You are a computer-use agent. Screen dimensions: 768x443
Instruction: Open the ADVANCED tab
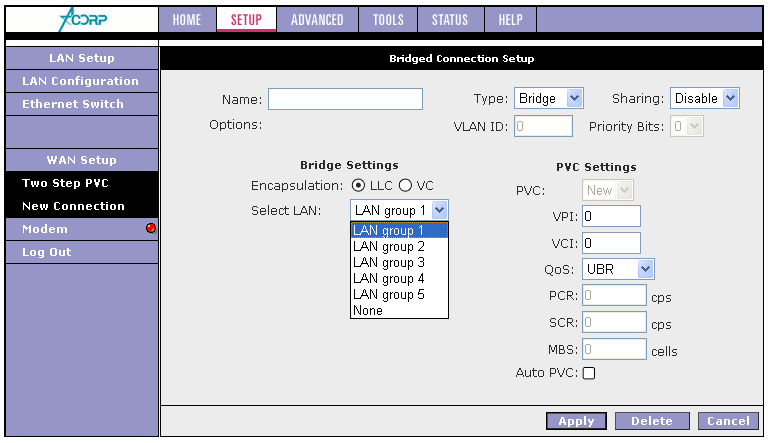coord(317,20)
